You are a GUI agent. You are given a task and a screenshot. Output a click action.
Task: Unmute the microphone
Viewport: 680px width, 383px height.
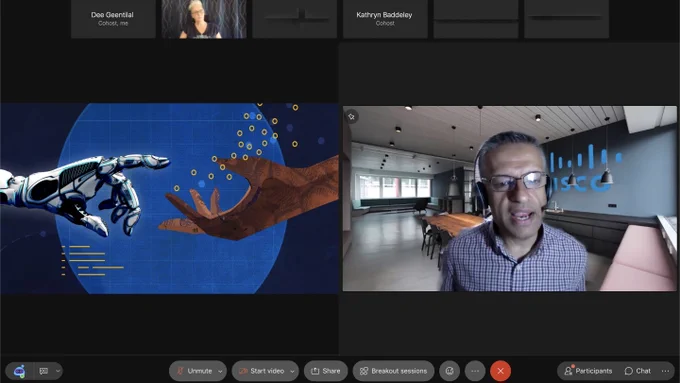194,371
